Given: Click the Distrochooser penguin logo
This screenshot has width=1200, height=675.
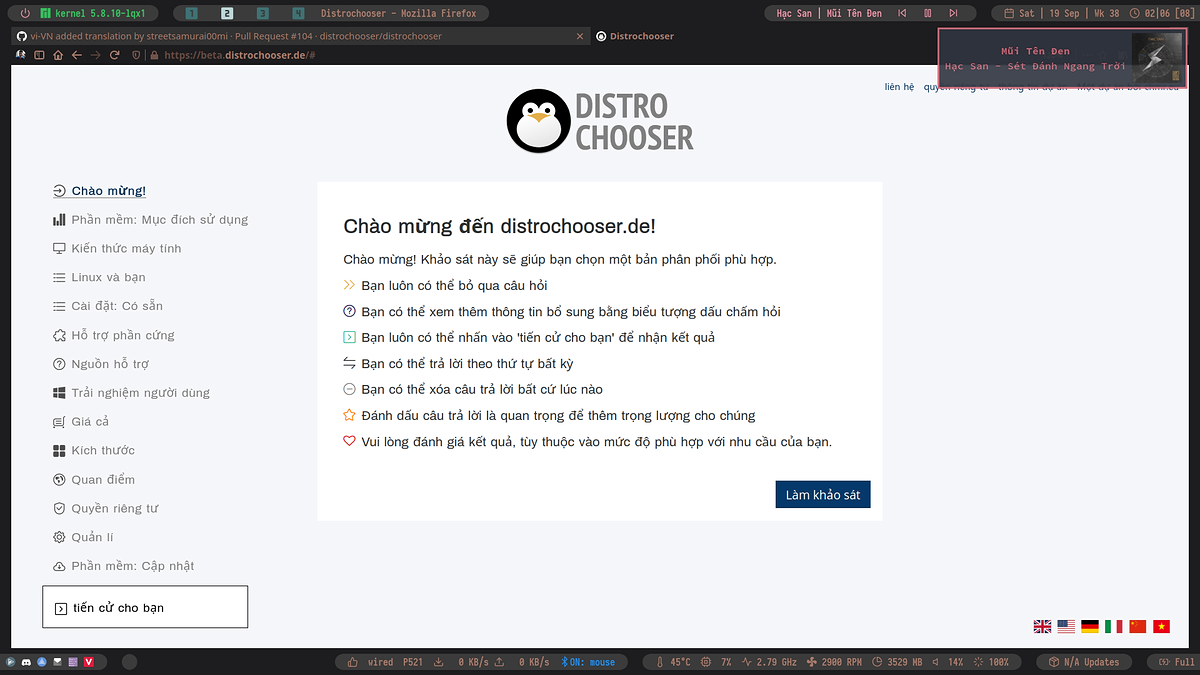Looking at the screenshot, I should (600, 121).
